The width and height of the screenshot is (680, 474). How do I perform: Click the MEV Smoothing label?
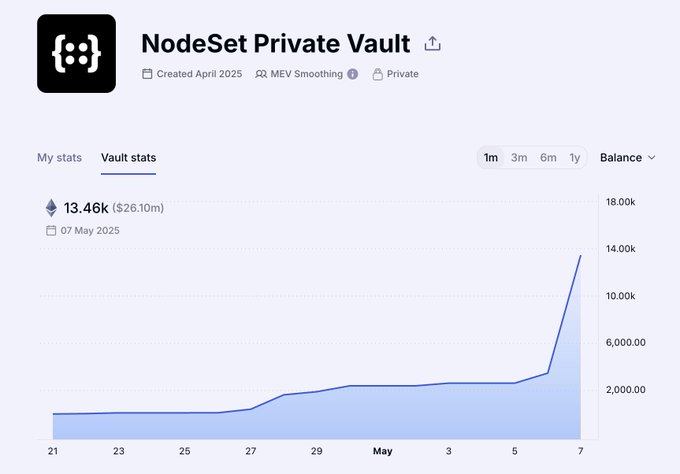(x=307, y=74)
